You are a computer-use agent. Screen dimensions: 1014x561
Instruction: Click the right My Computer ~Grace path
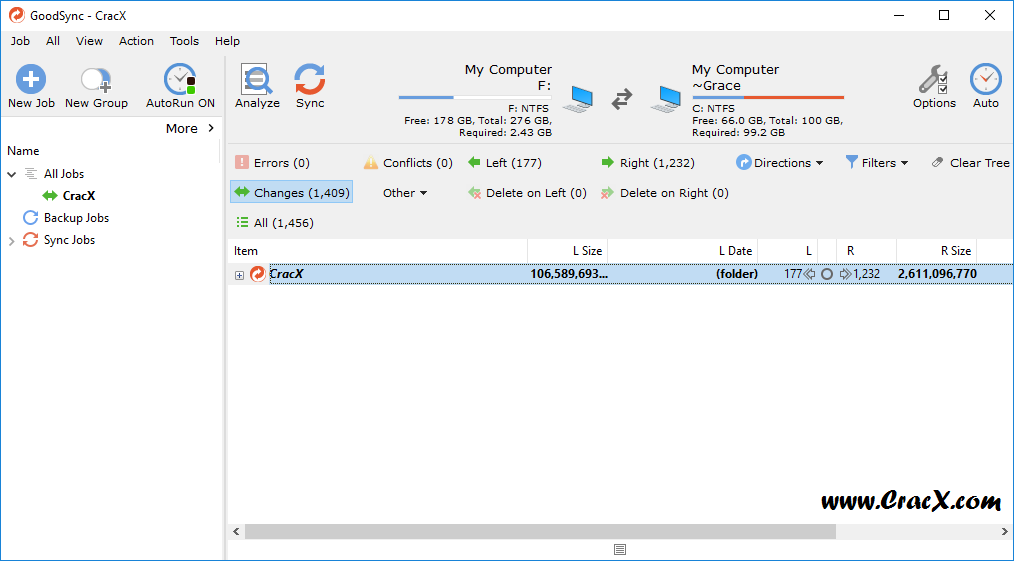pos(735,78)
